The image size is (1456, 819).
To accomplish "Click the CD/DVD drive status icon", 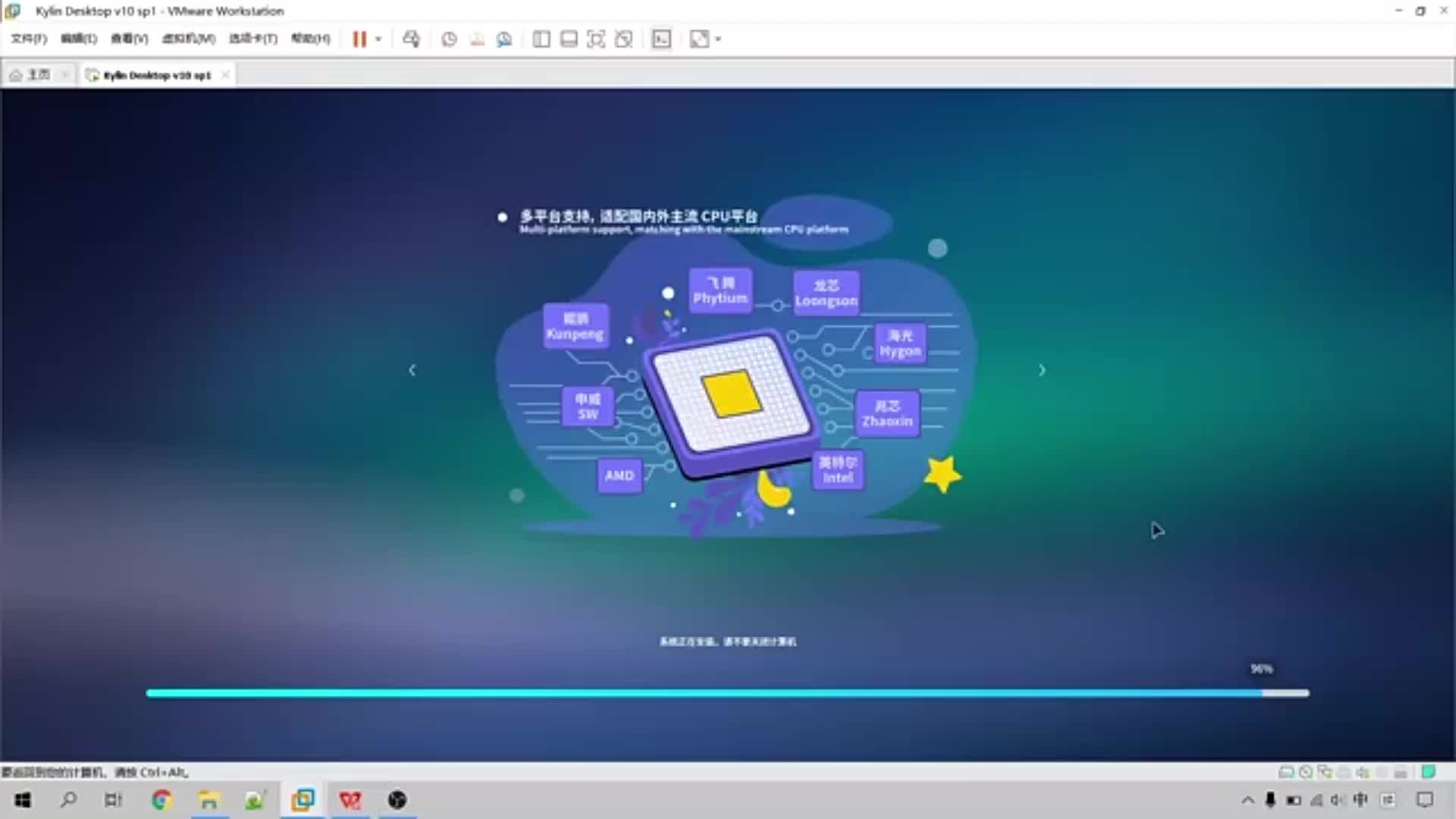I will click(x=1305, y=772).
